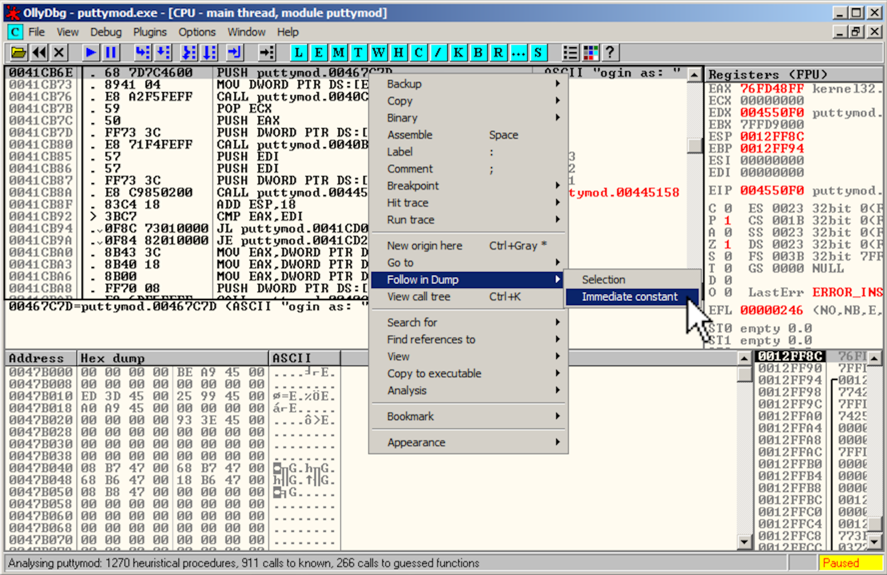
Task: Click the Step into toolbar icon
Action: click(143, 52)
